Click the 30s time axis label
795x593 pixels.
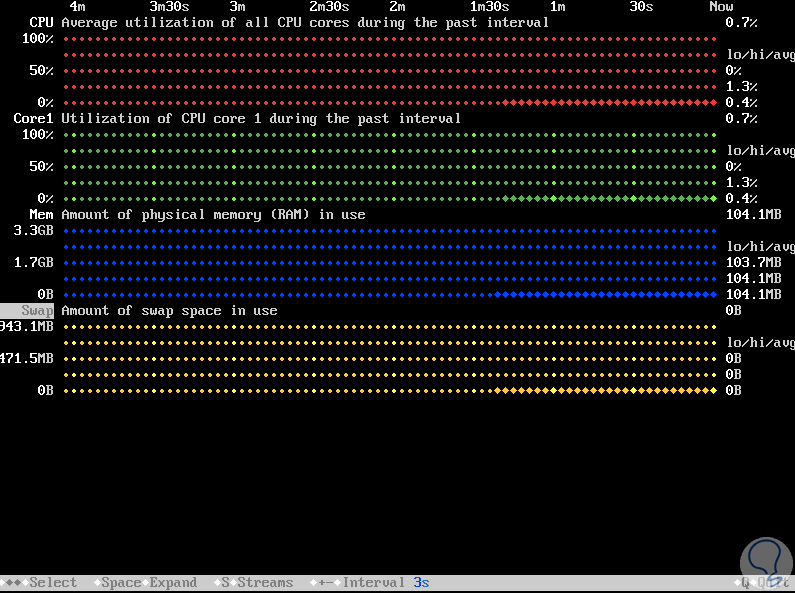pyautogui.click(x=641, y=7)
